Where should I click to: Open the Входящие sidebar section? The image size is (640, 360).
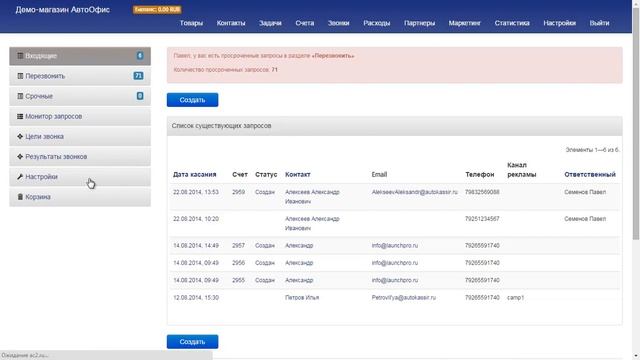(80, 56)
